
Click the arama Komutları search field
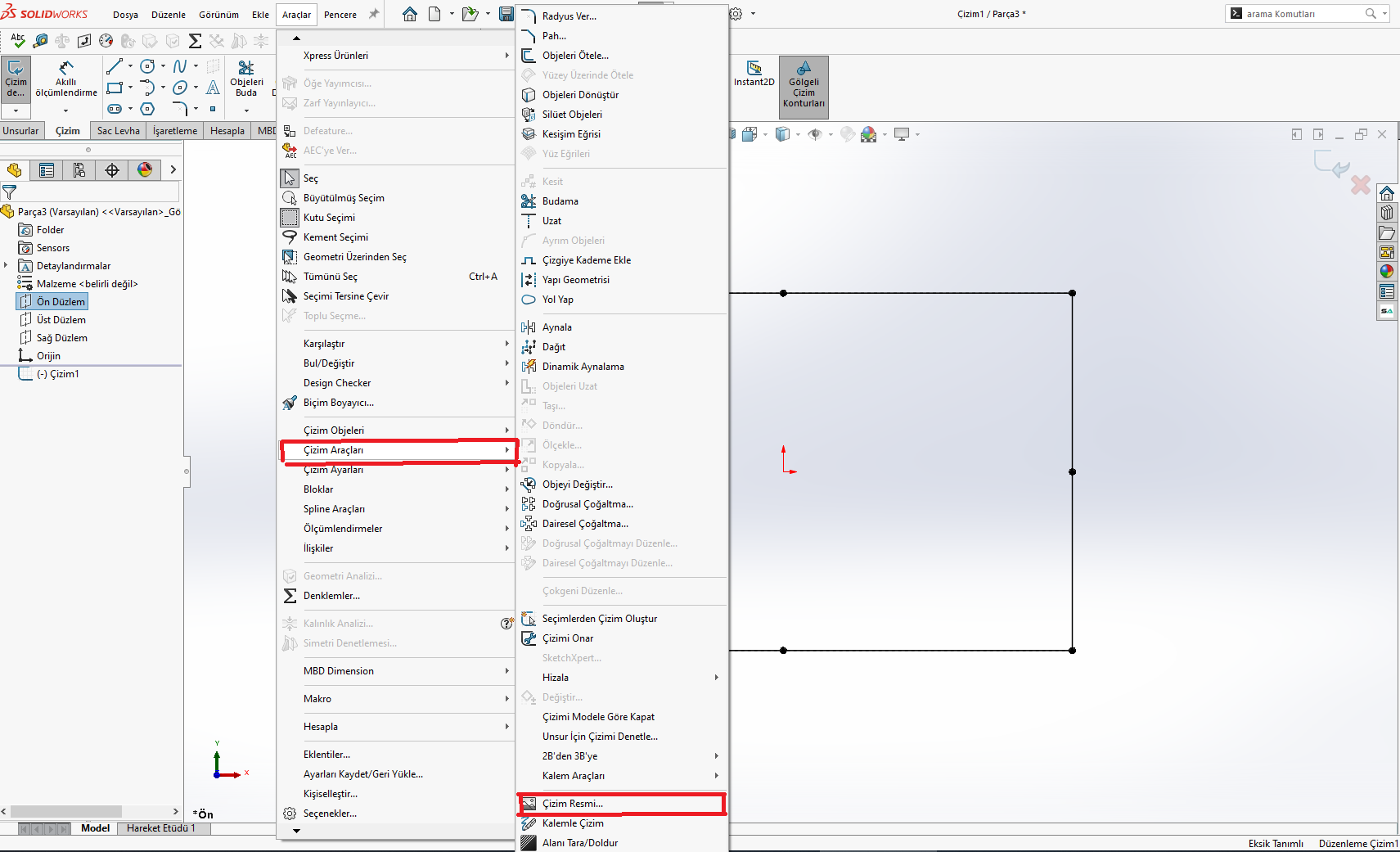[x=1300, y=13]
